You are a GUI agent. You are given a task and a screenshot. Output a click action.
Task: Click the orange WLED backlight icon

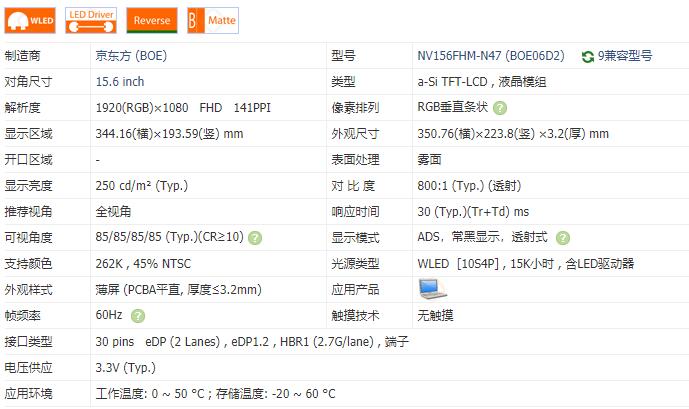30,20
